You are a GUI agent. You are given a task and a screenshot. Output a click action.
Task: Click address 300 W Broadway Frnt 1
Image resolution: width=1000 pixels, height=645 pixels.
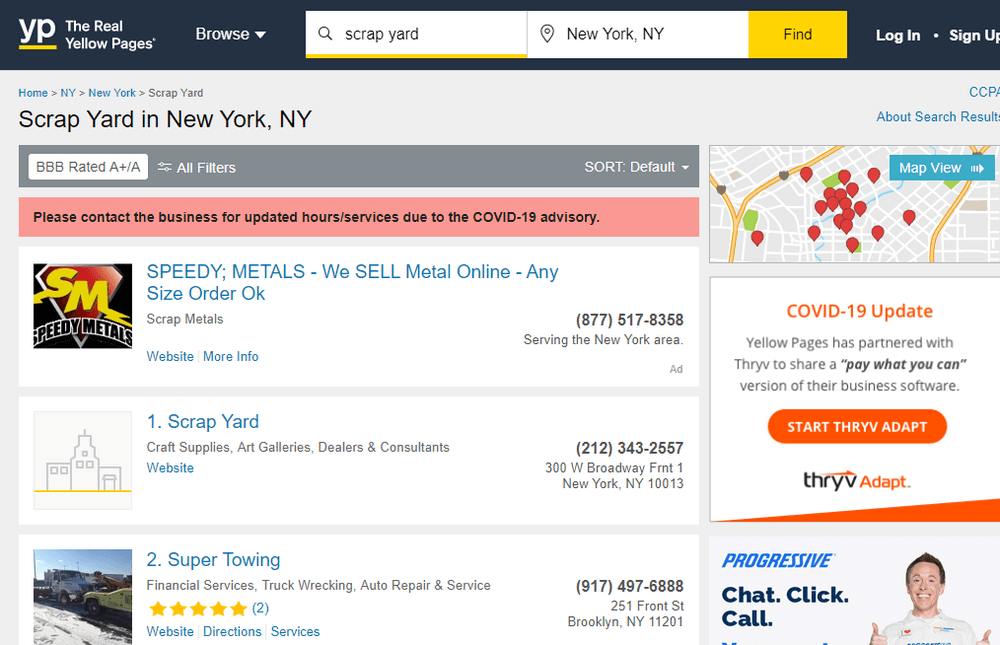tap(614, 468)
